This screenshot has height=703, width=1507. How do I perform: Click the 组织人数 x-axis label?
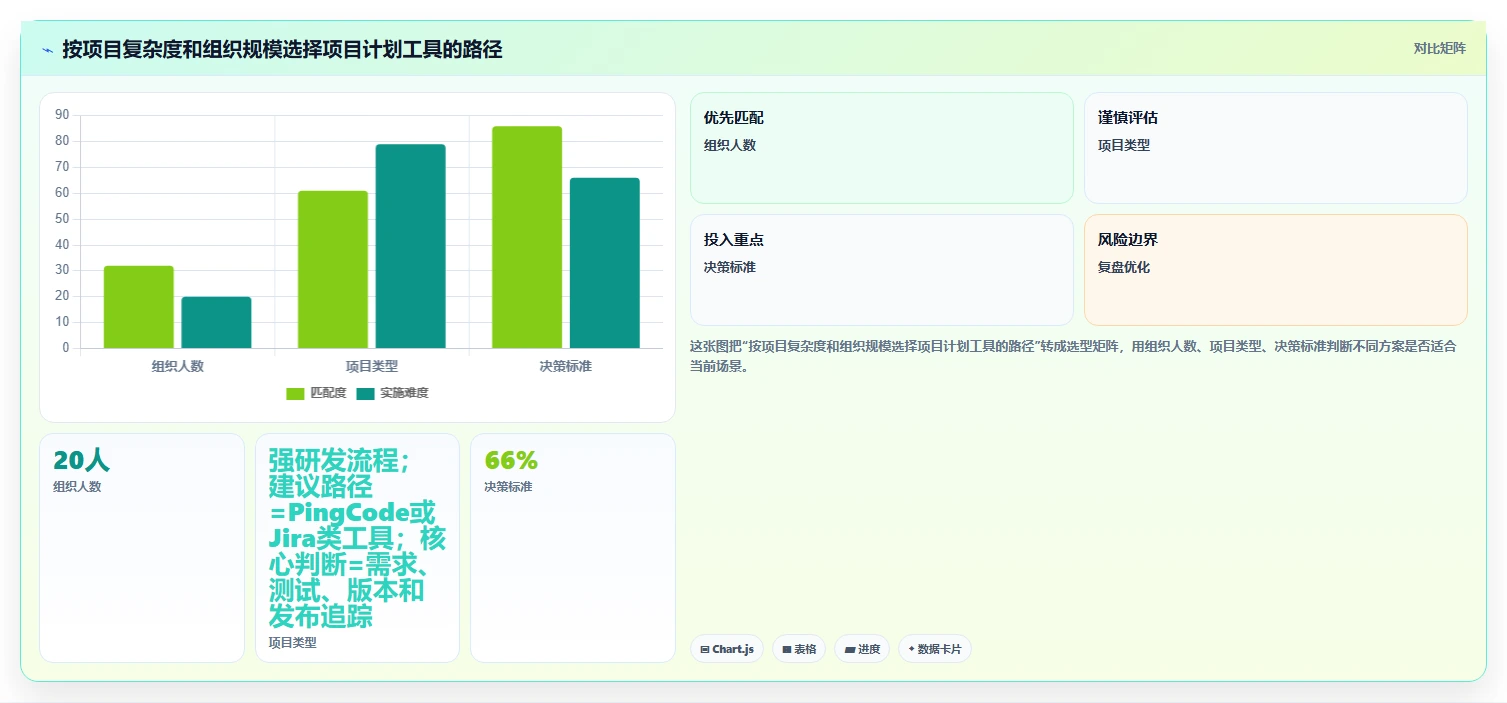[178, 366]
